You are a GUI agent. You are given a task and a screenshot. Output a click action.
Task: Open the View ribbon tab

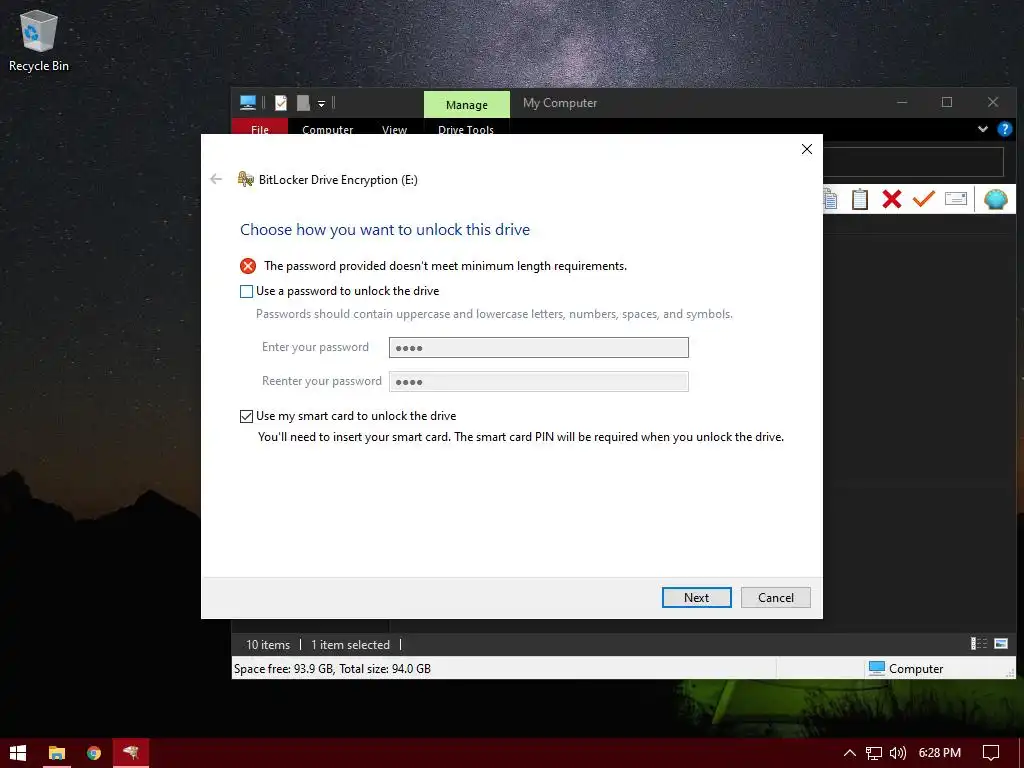(394, 128)
